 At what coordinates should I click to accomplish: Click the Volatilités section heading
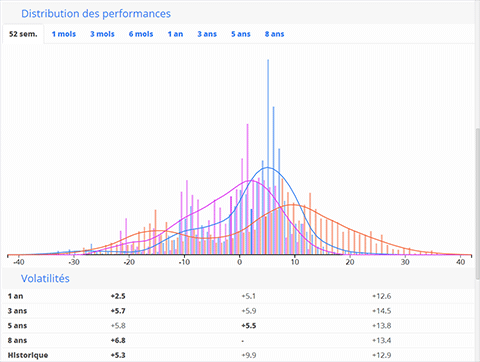coord(45,278)
